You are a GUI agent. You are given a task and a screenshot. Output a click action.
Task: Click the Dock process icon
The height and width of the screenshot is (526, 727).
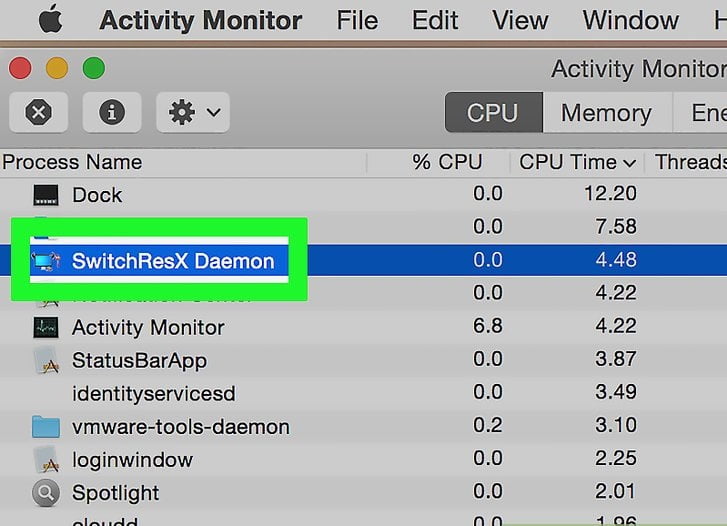pyautogui.click(x=46, y=195)
